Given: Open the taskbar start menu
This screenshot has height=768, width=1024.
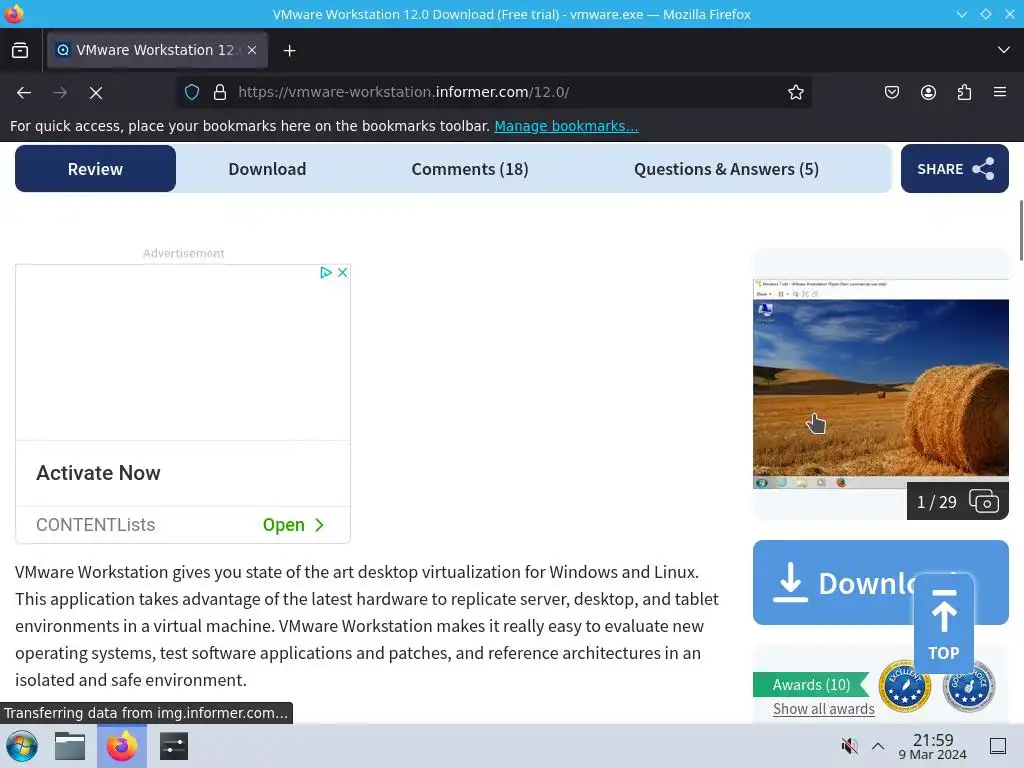Looking at the screenshot, I should click(x=22, y=746).
